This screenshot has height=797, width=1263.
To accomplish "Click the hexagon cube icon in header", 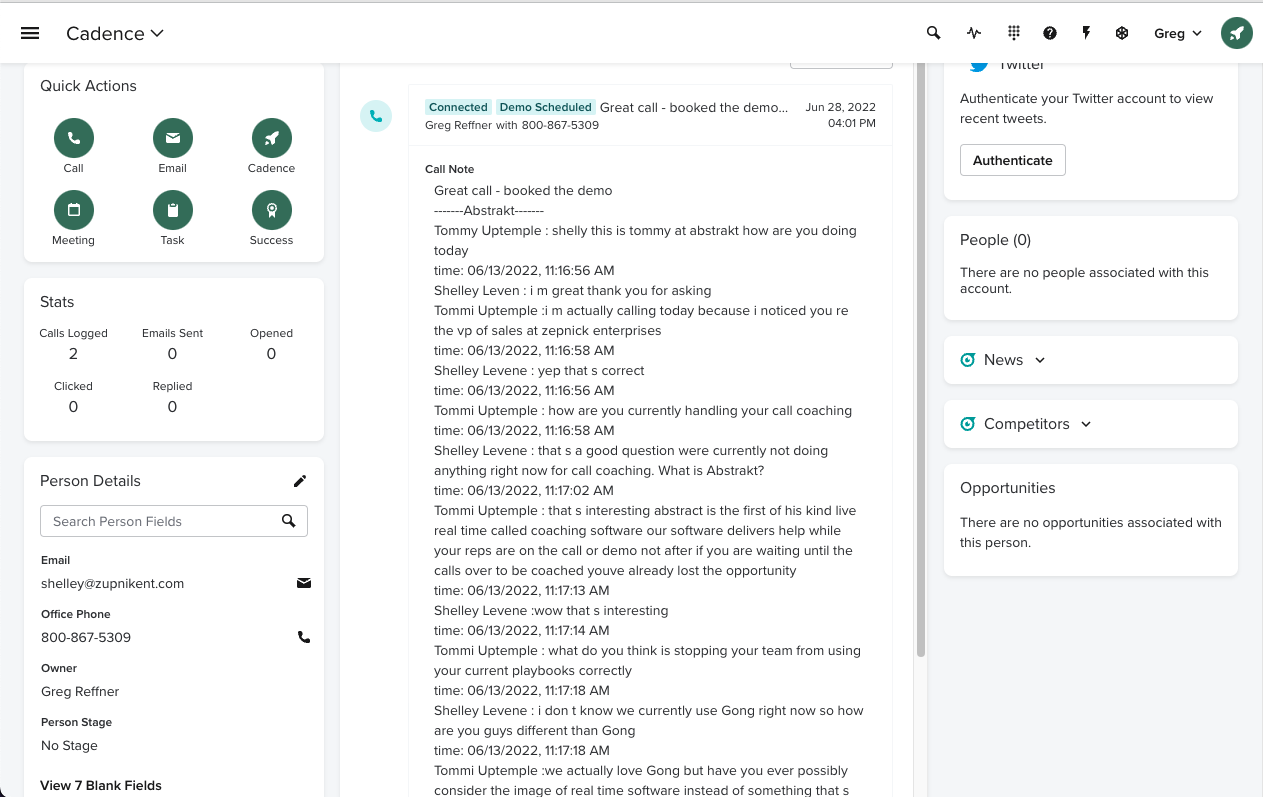I will (1122, 33).
